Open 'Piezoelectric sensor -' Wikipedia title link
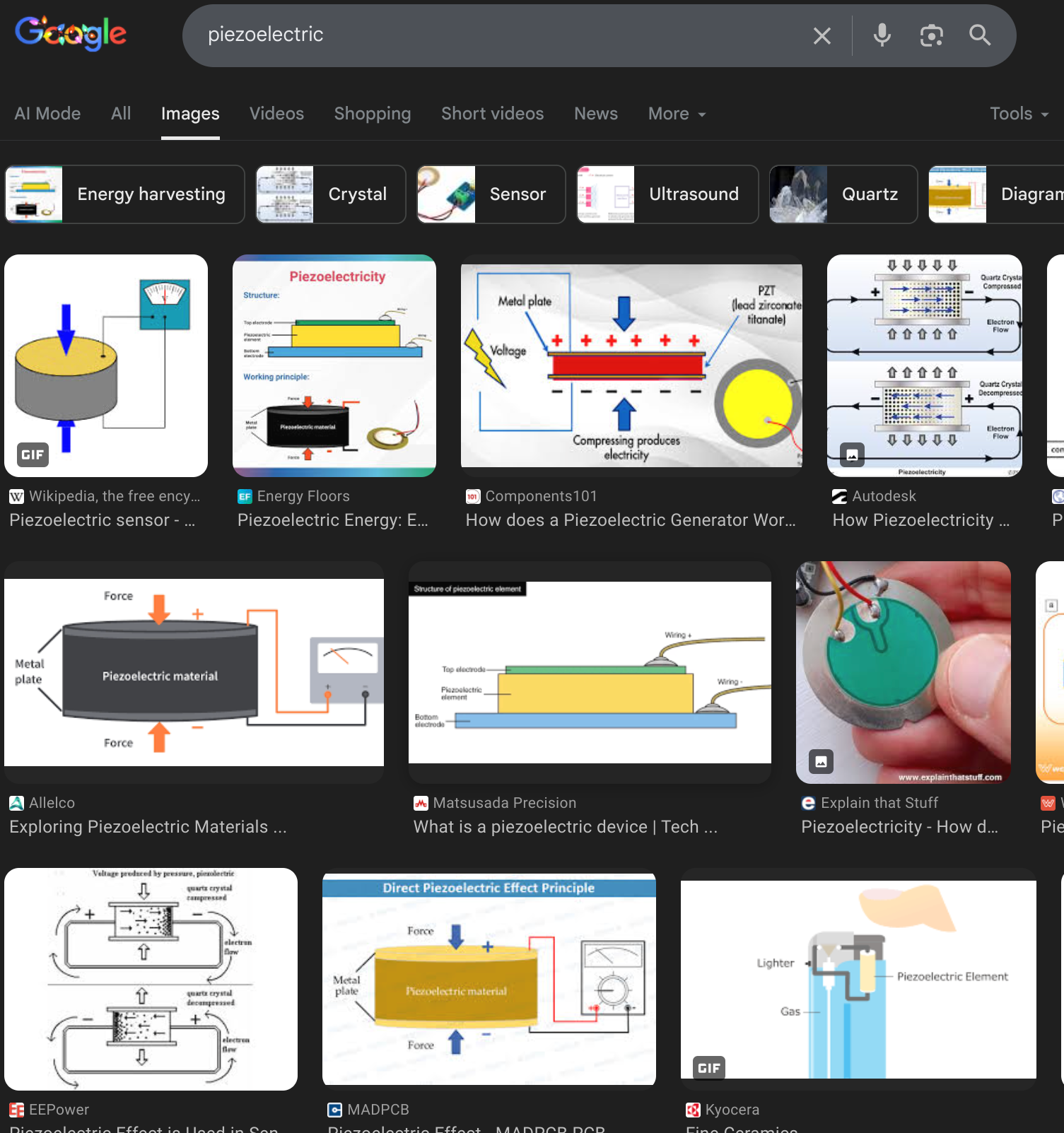Screen dimensions: 1064x1133 [103, 520]
